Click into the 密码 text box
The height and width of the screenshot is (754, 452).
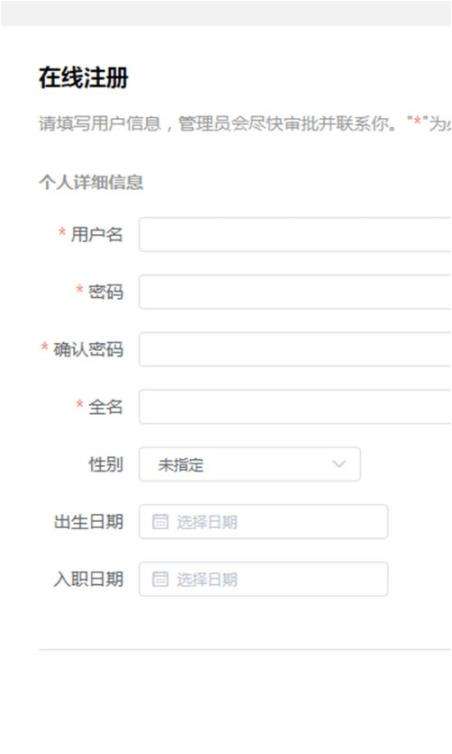[295, 292]
